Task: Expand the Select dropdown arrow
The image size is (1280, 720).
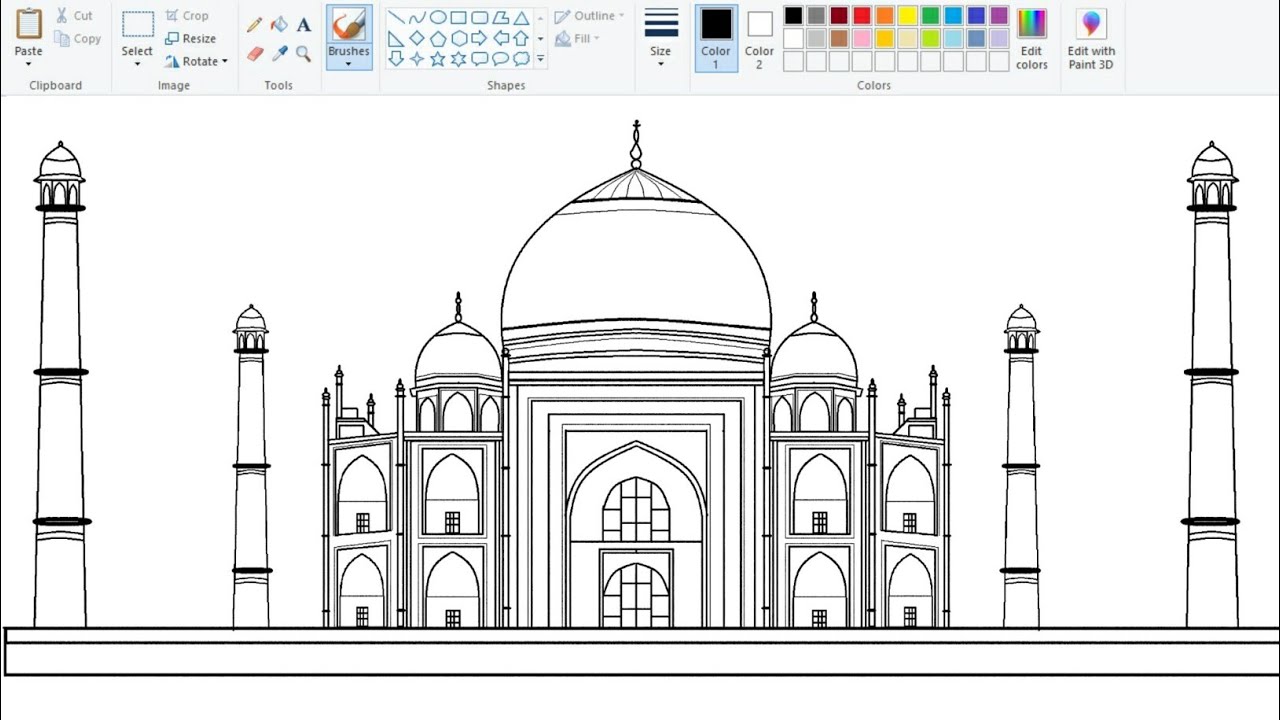Action: (x=137, y=65)
